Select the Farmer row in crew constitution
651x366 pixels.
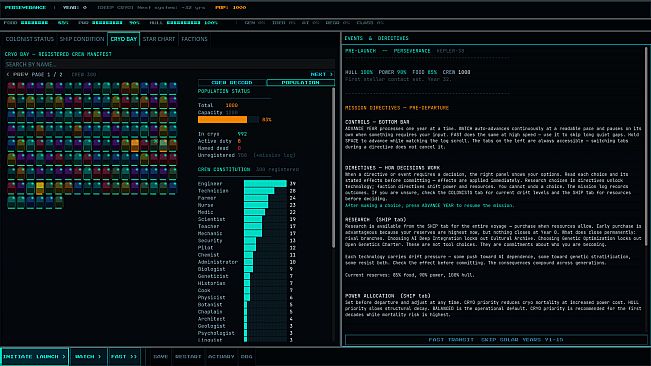pyautogui.click(x=247, y=198)
